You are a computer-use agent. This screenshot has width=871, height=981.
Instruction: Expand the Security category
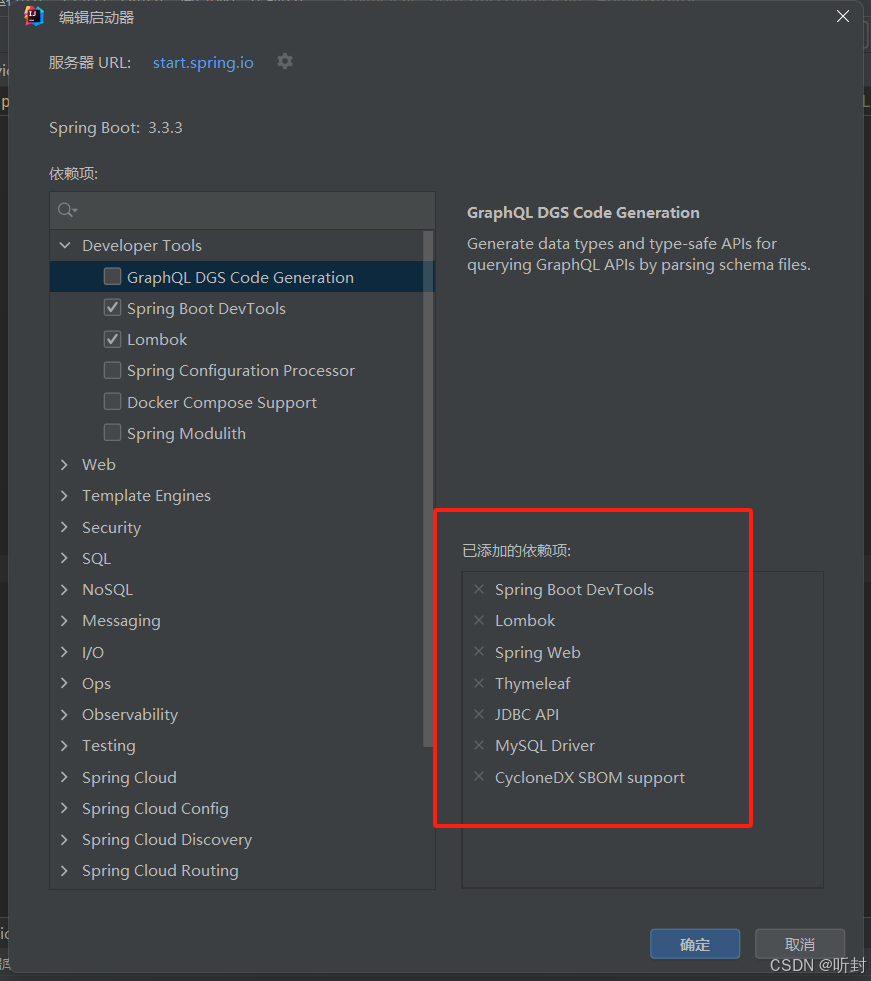coord(64,527)
